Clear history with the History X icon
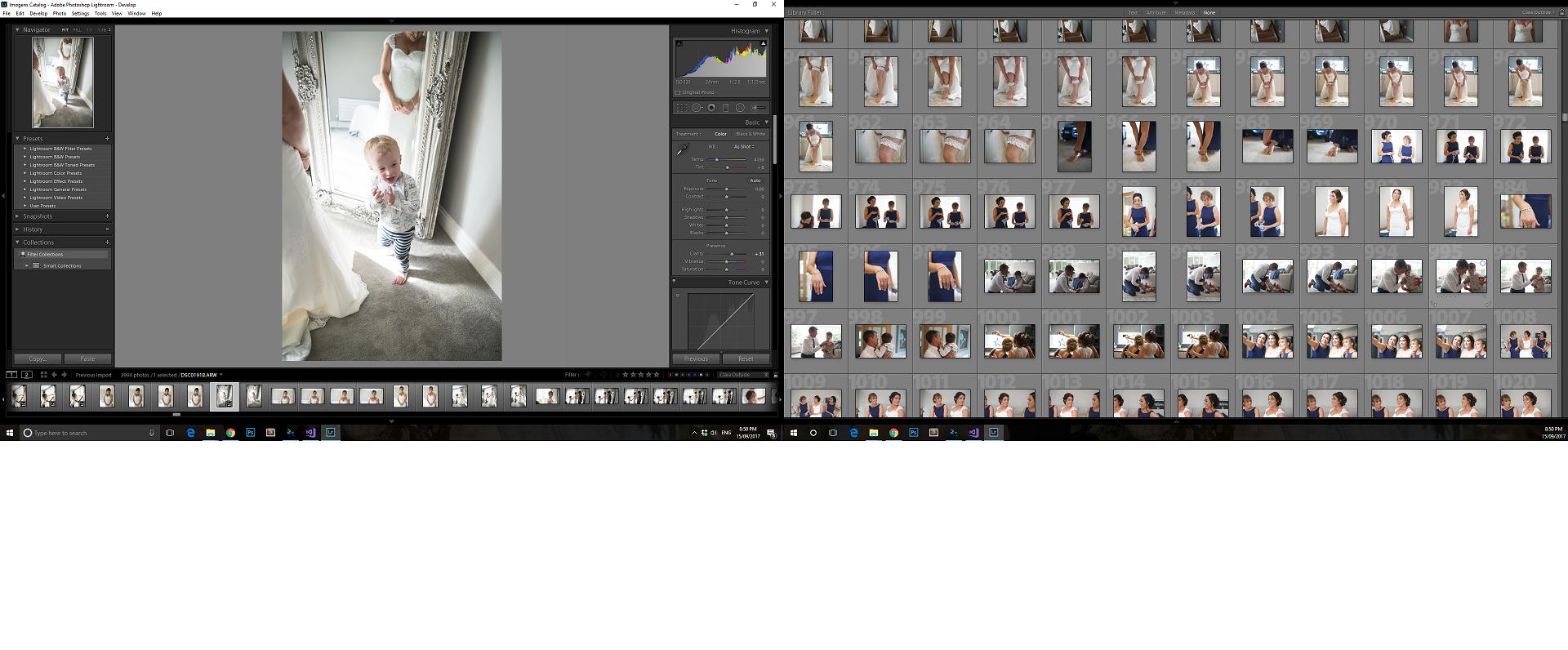 (107, 229)
